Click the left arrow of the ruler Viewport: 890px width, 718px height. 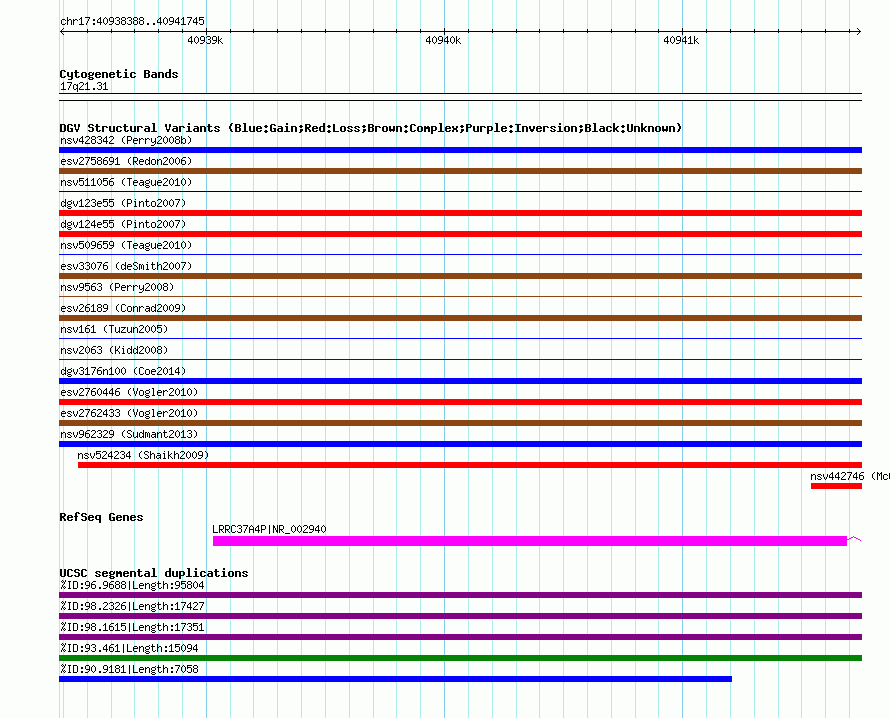[x=62, y=31]
